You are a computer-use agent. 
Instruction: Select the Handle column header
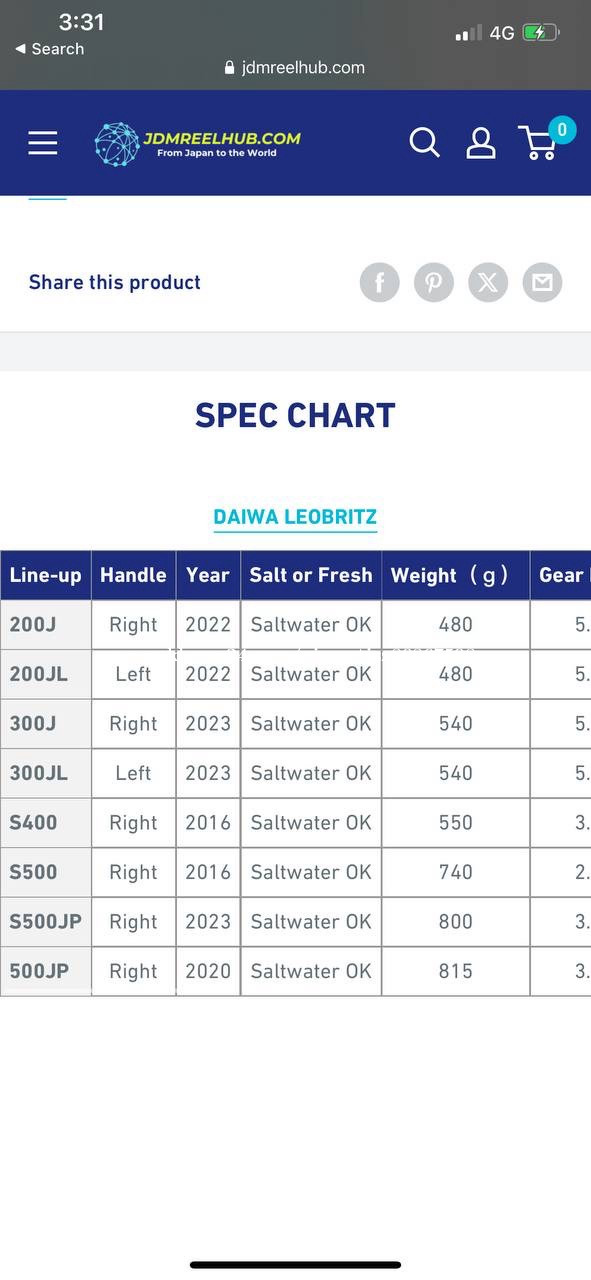tap(134, 575)
